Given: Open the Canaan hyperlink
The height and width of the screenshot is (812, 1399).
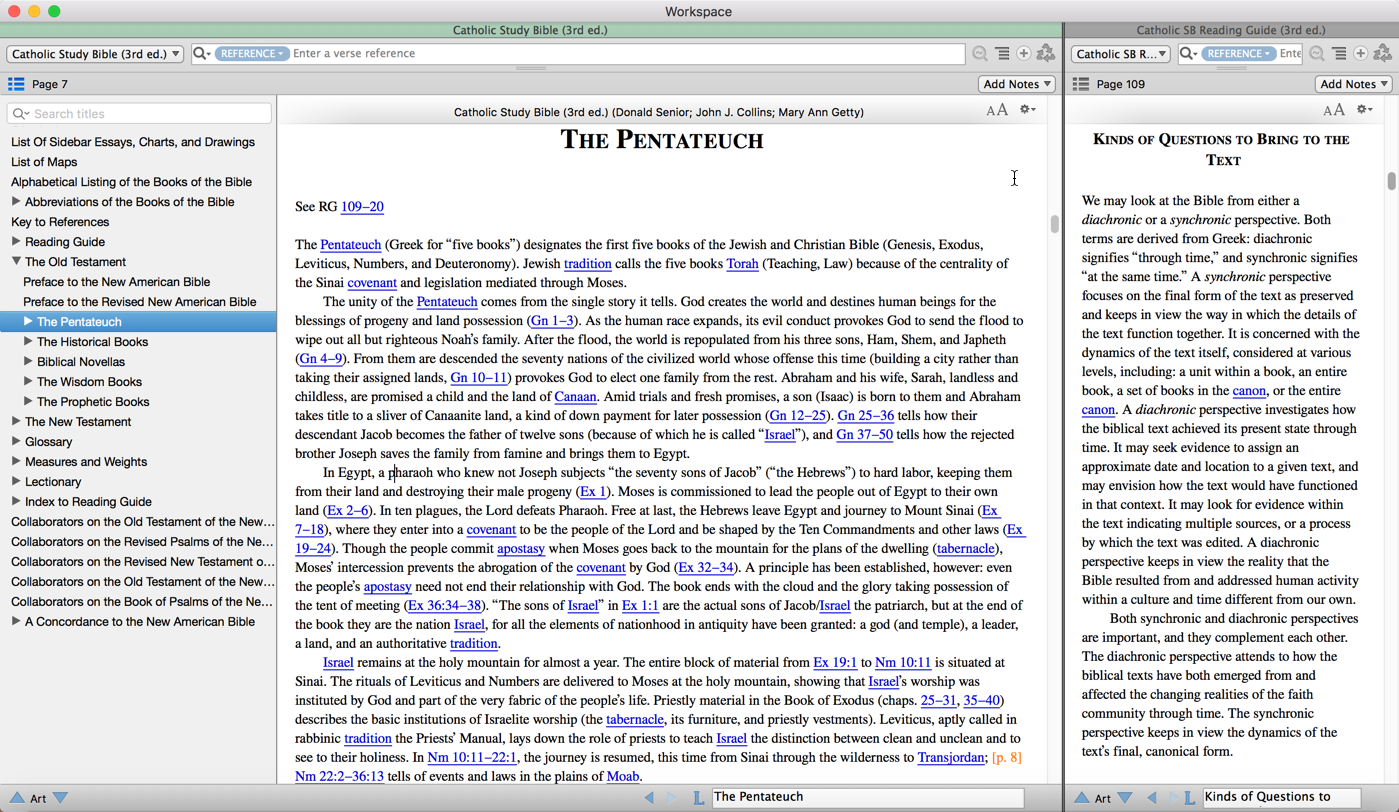Looking at the screenshot, I should (x=575, y=397).
